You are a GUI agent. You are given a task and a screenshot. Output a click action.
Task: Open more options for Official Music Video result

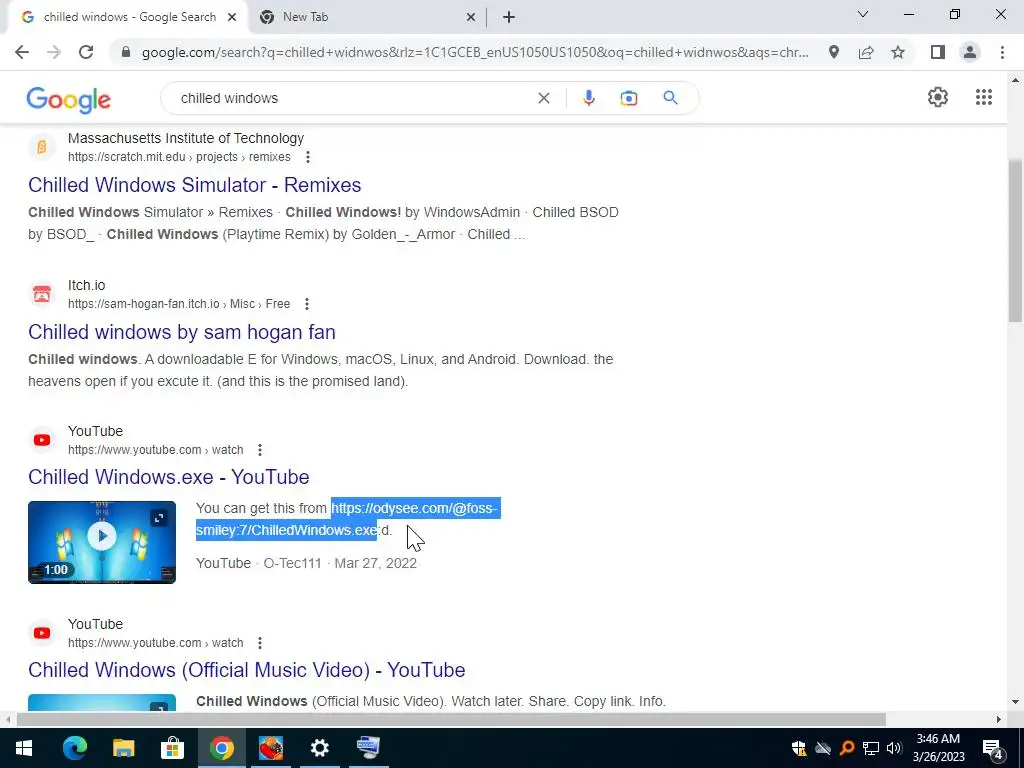coord(260,643)
